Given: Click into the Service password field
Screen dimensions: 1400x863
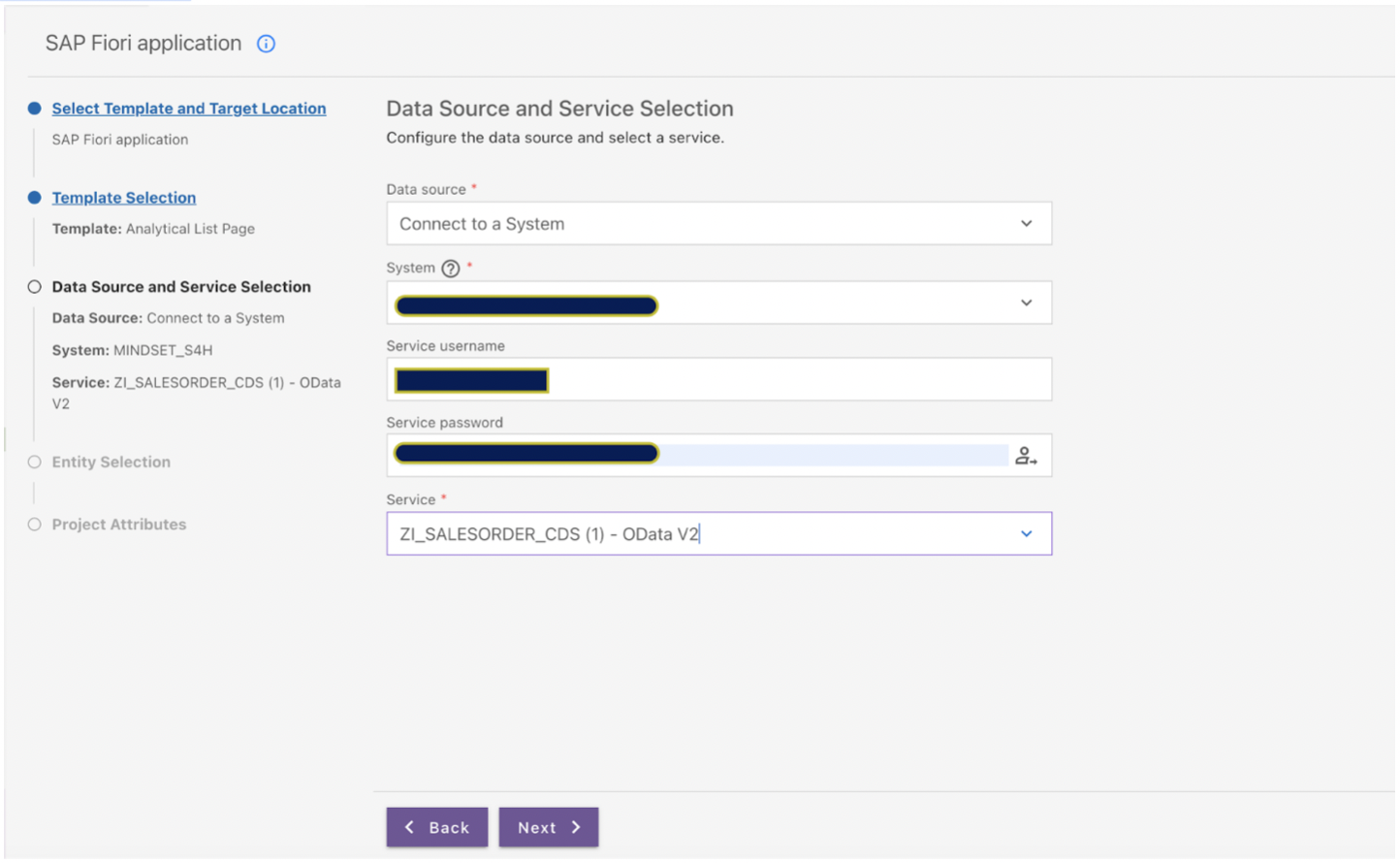Looking at the screenshot, I should [x=719, y=456].
